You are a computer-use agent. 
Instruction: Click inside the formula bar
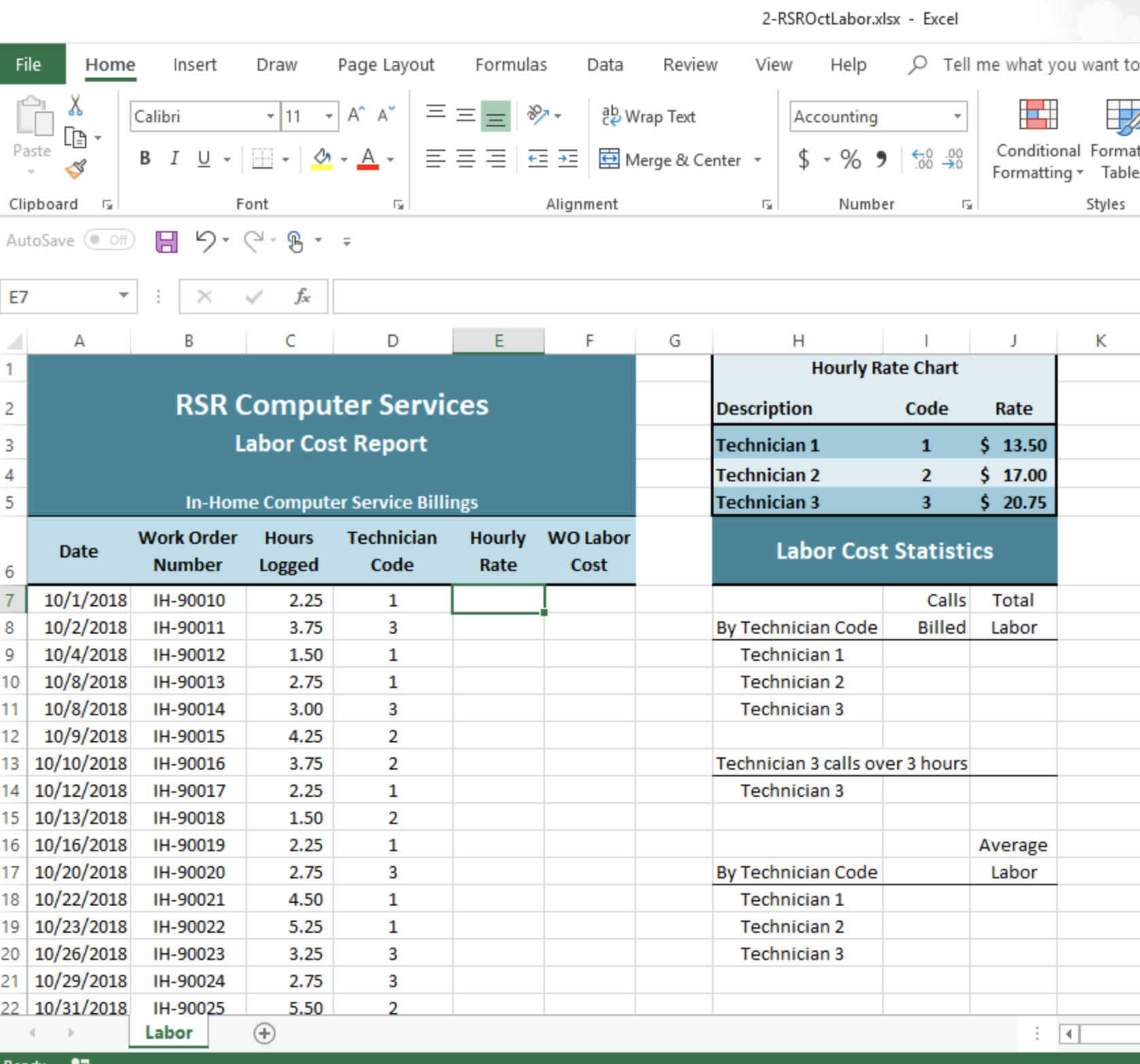(680, 296)
